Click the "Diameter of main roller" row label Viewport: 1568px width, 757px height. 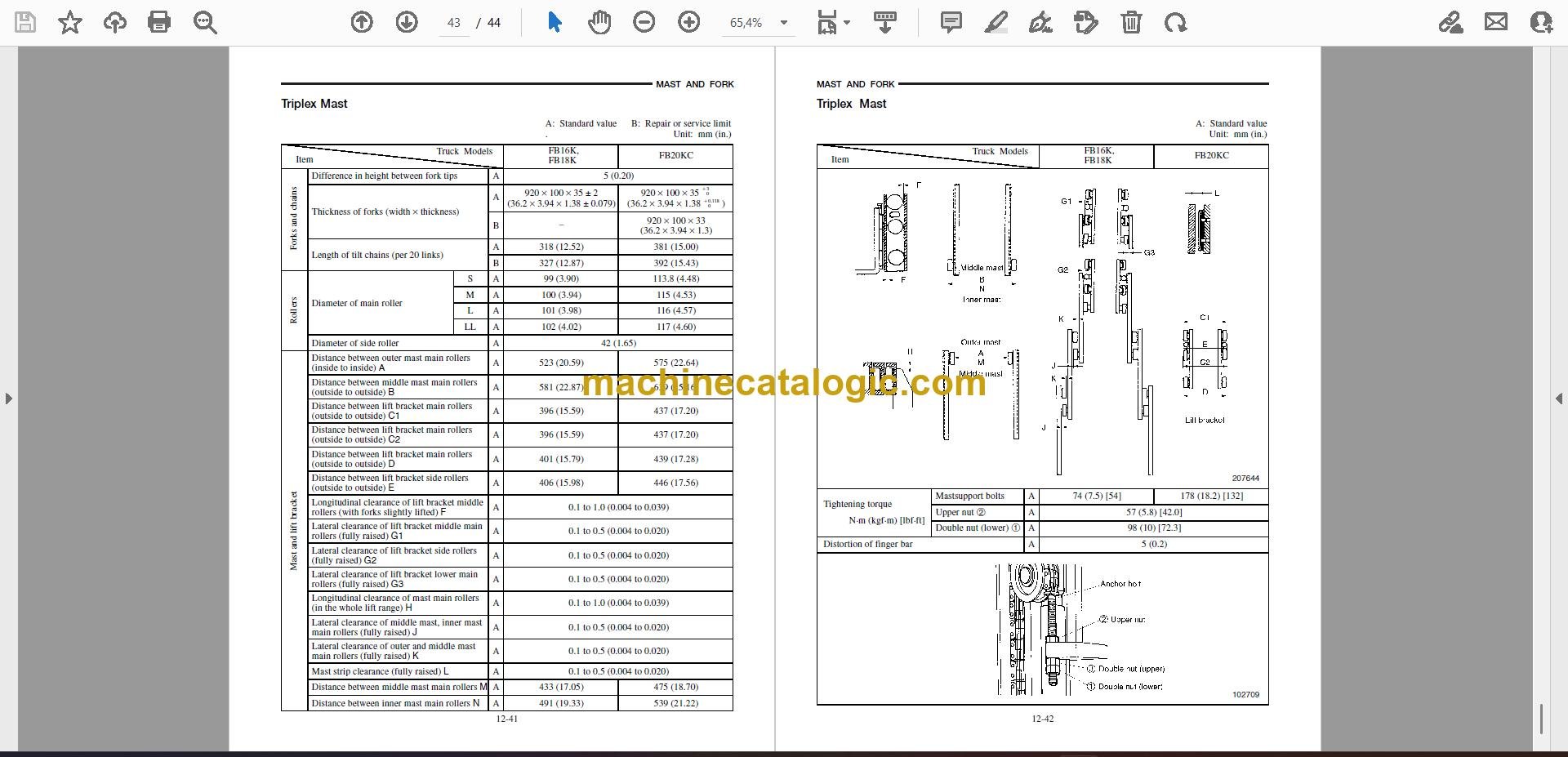click(357, 303)
